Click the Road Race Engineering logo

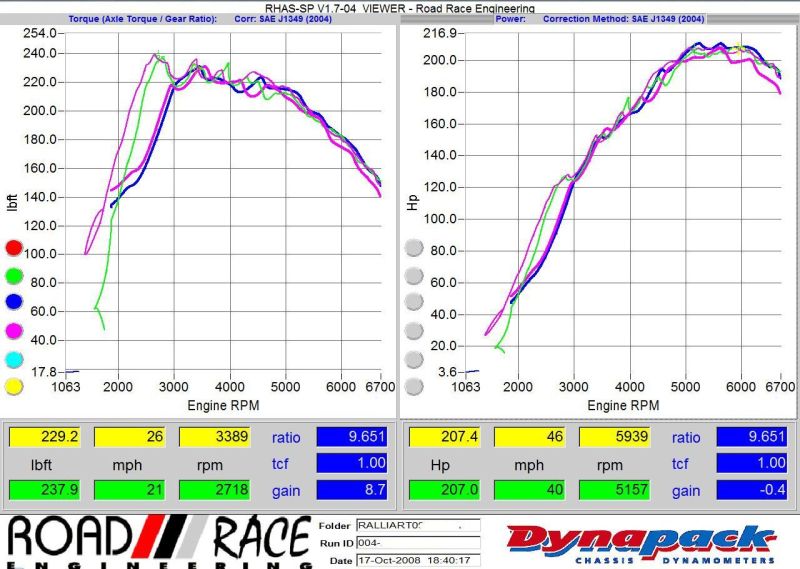(x=158, y=541)
